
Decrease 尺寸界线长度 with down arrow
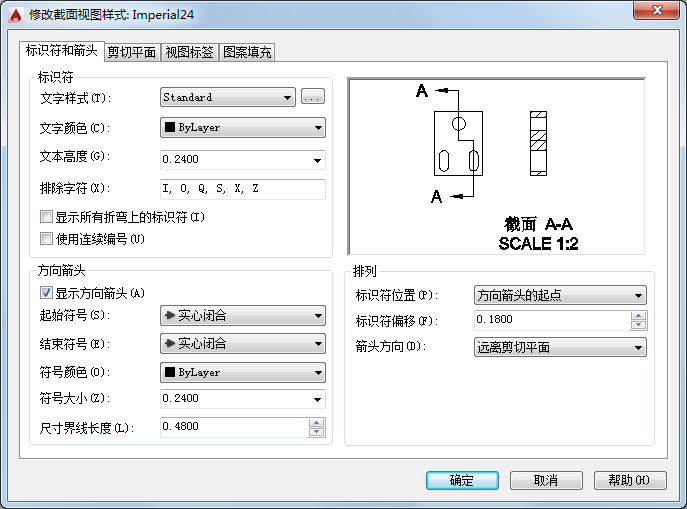pyautogui.click(x=316, y=432)
